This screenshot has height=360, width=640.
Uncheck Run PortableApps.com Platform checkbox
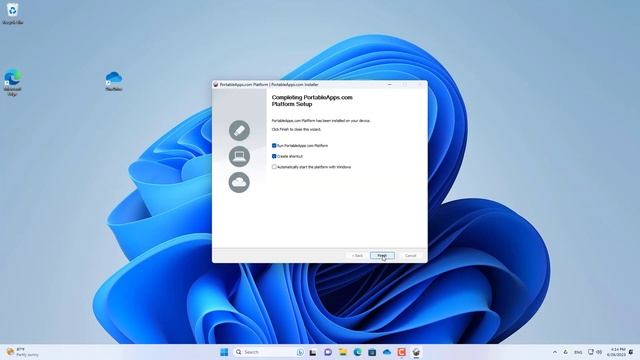pyautogui.click(x=274, y=145)
